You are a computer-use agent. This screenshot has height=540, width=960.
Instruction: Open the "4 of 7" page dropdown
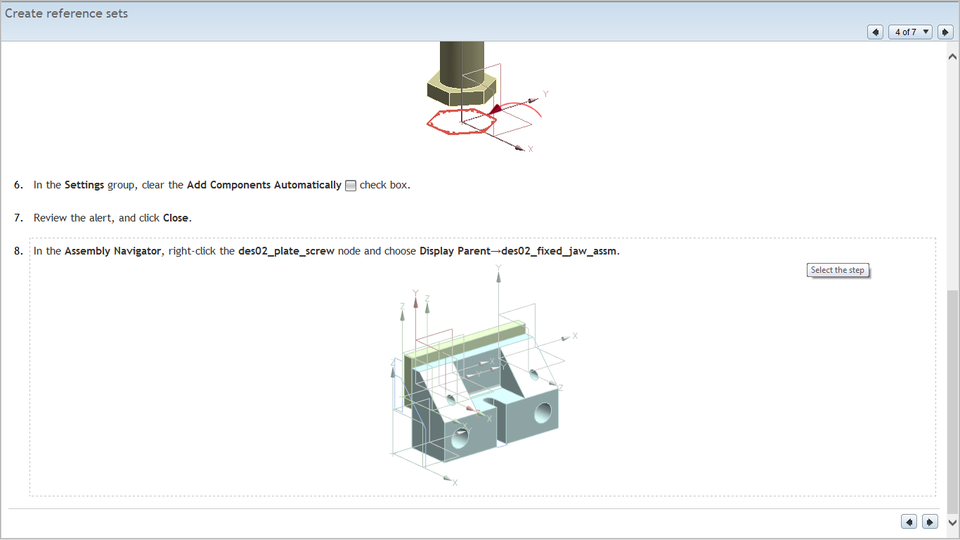point(910,32)
